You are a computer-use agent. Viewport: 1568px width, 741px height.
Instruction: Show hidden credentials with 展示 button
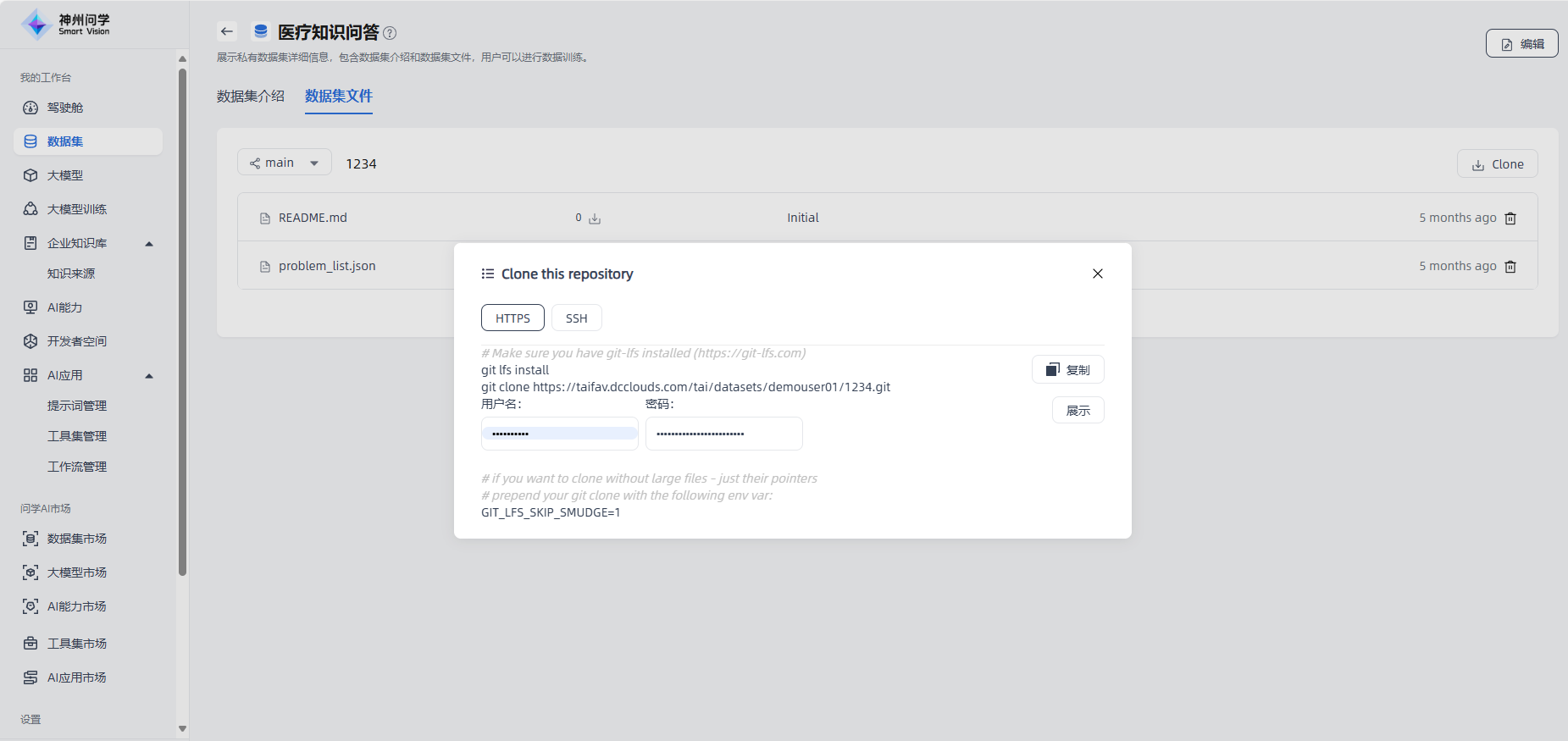(x=1078, y=411)
